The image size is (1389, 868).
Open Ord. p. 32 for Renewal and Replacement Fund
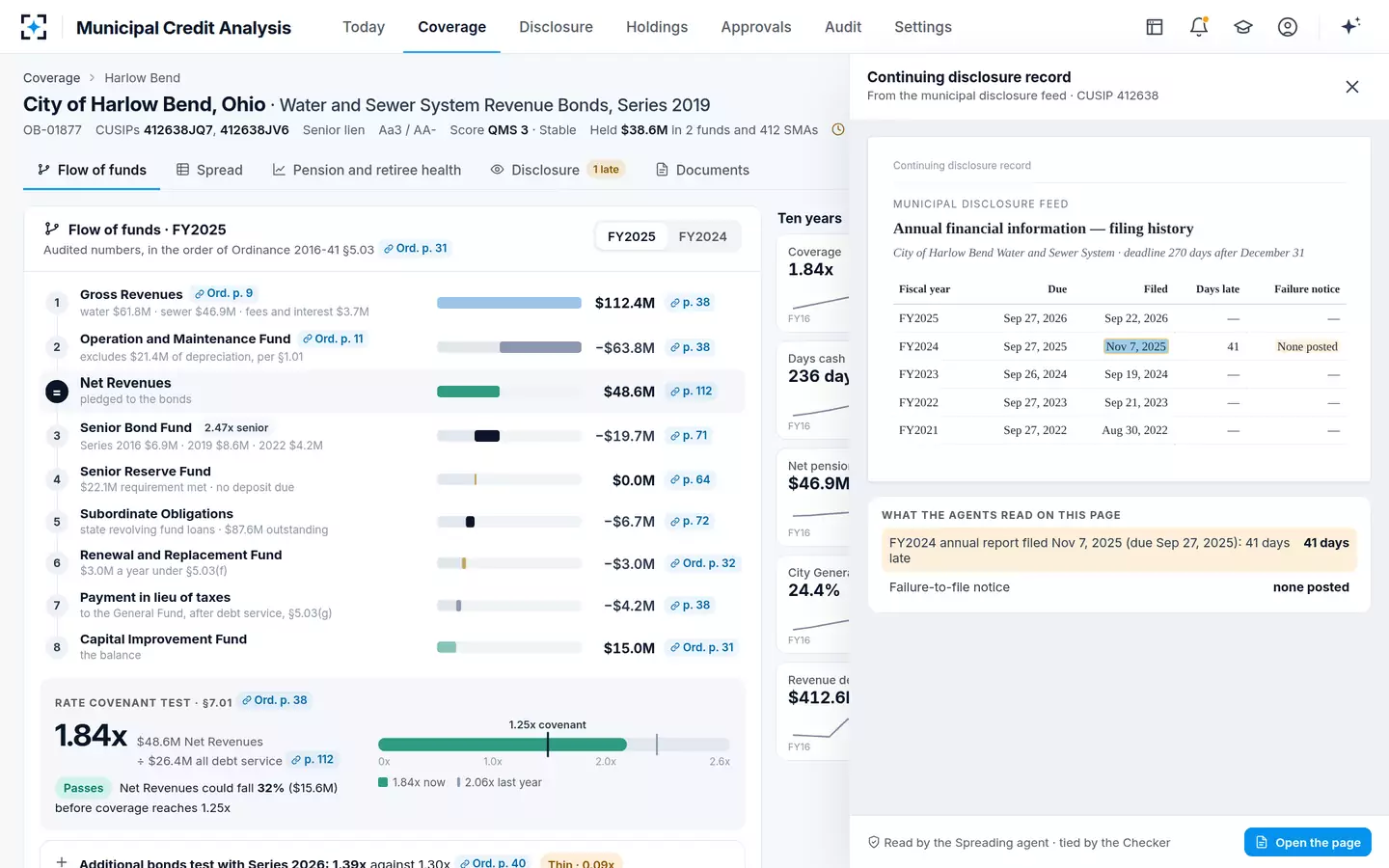[703, 563]
